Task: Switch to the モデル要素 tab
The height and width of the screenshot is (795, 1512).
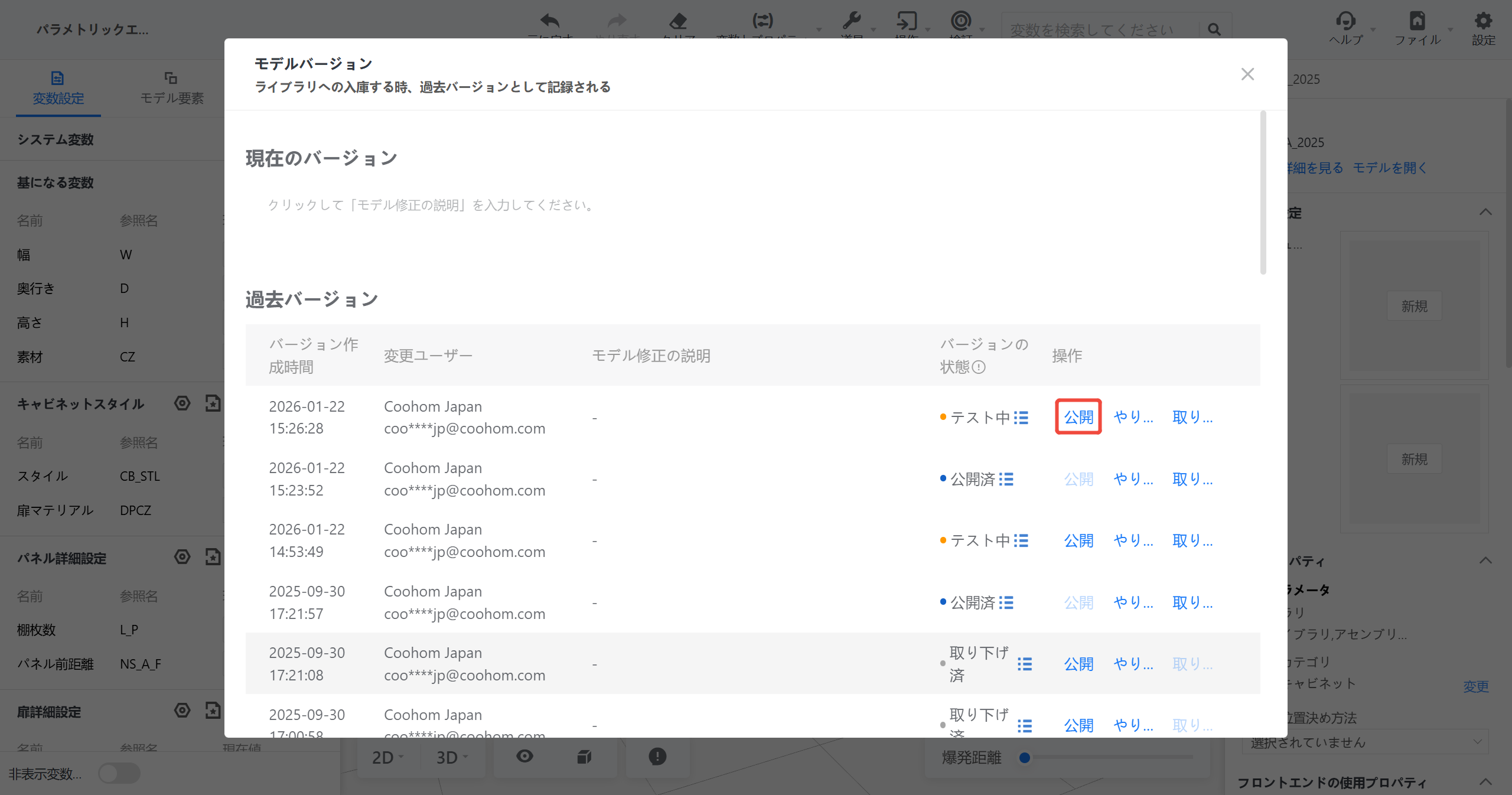Action: click(171, 87)
